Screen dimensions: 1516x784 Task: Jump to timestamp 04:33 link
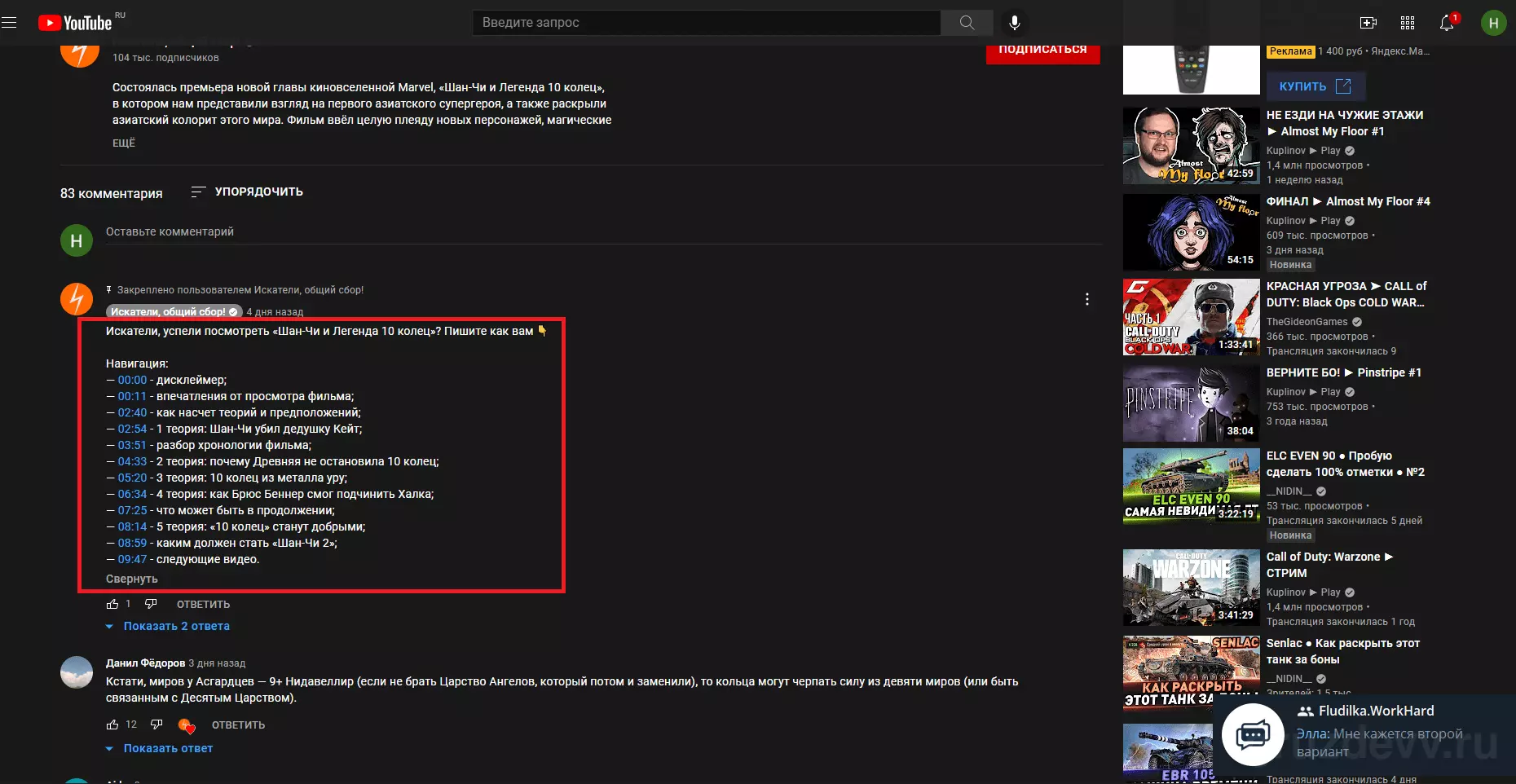point(132,461)
